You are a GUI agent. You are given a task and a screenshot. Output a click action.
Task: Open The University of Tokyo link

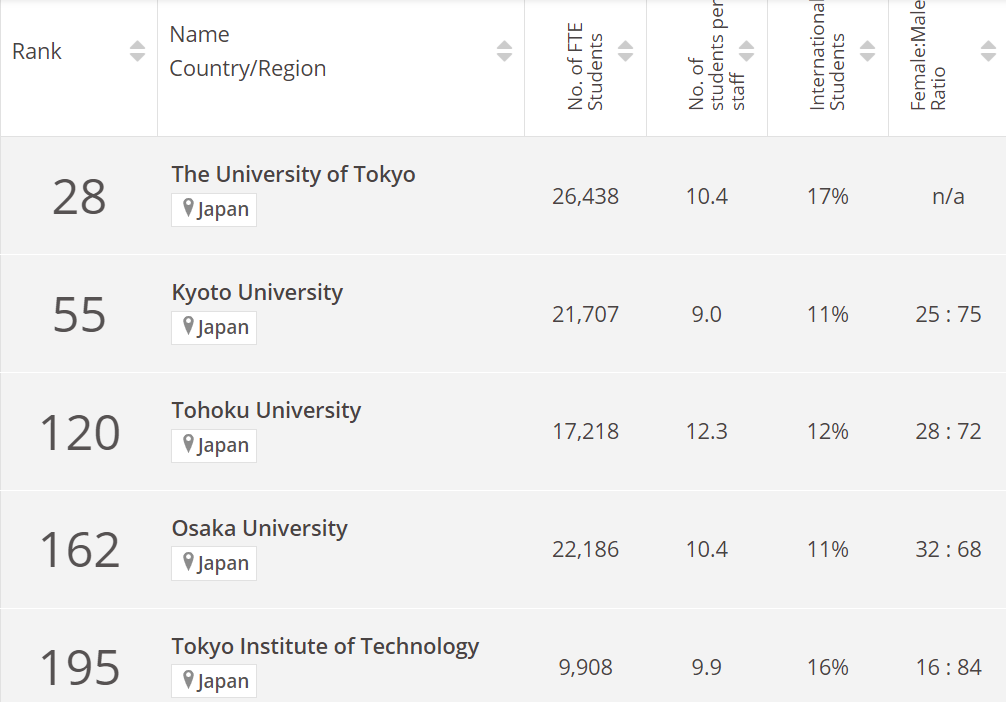pos(293,174)
